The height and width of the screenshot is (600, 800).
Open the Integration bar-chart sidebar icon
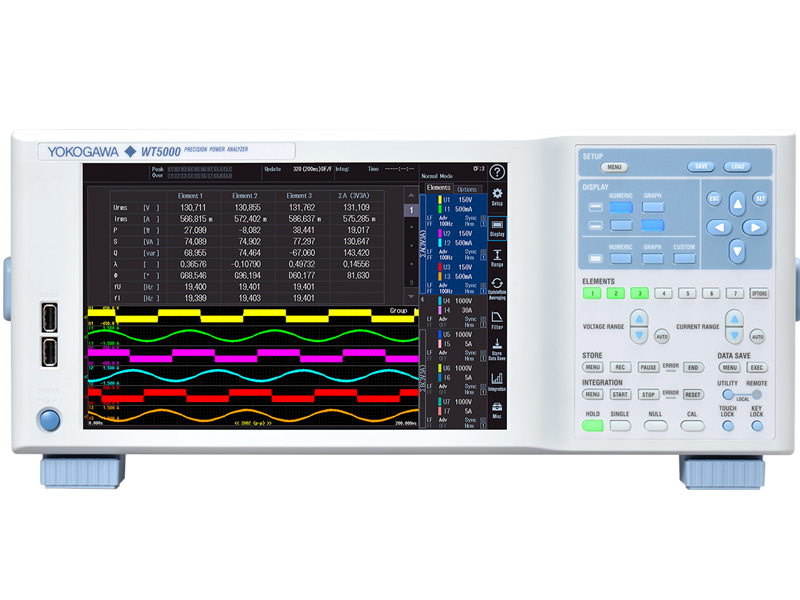point(497,382)
